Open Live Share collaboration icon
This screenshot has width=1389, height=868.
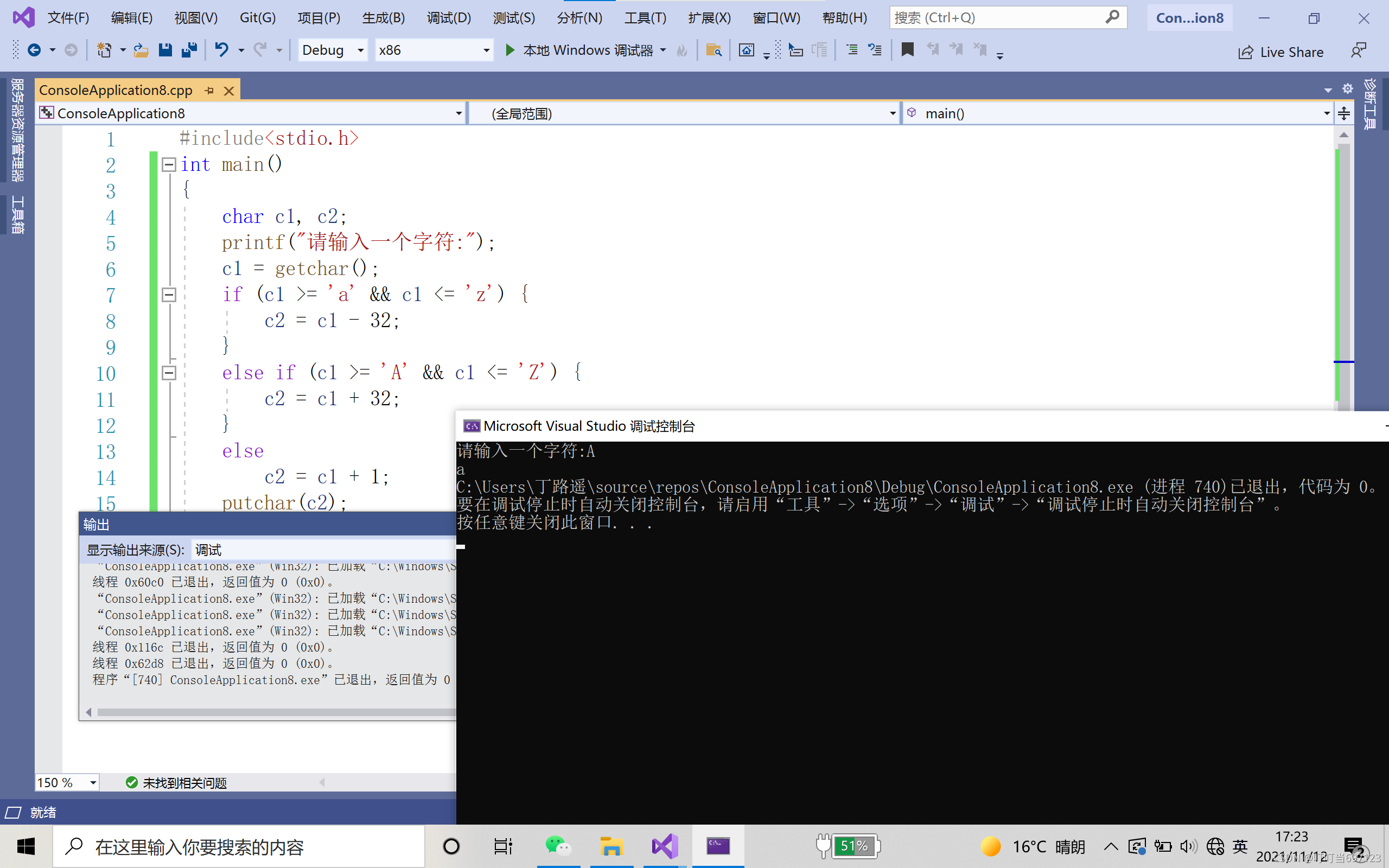pos(1246,51)
